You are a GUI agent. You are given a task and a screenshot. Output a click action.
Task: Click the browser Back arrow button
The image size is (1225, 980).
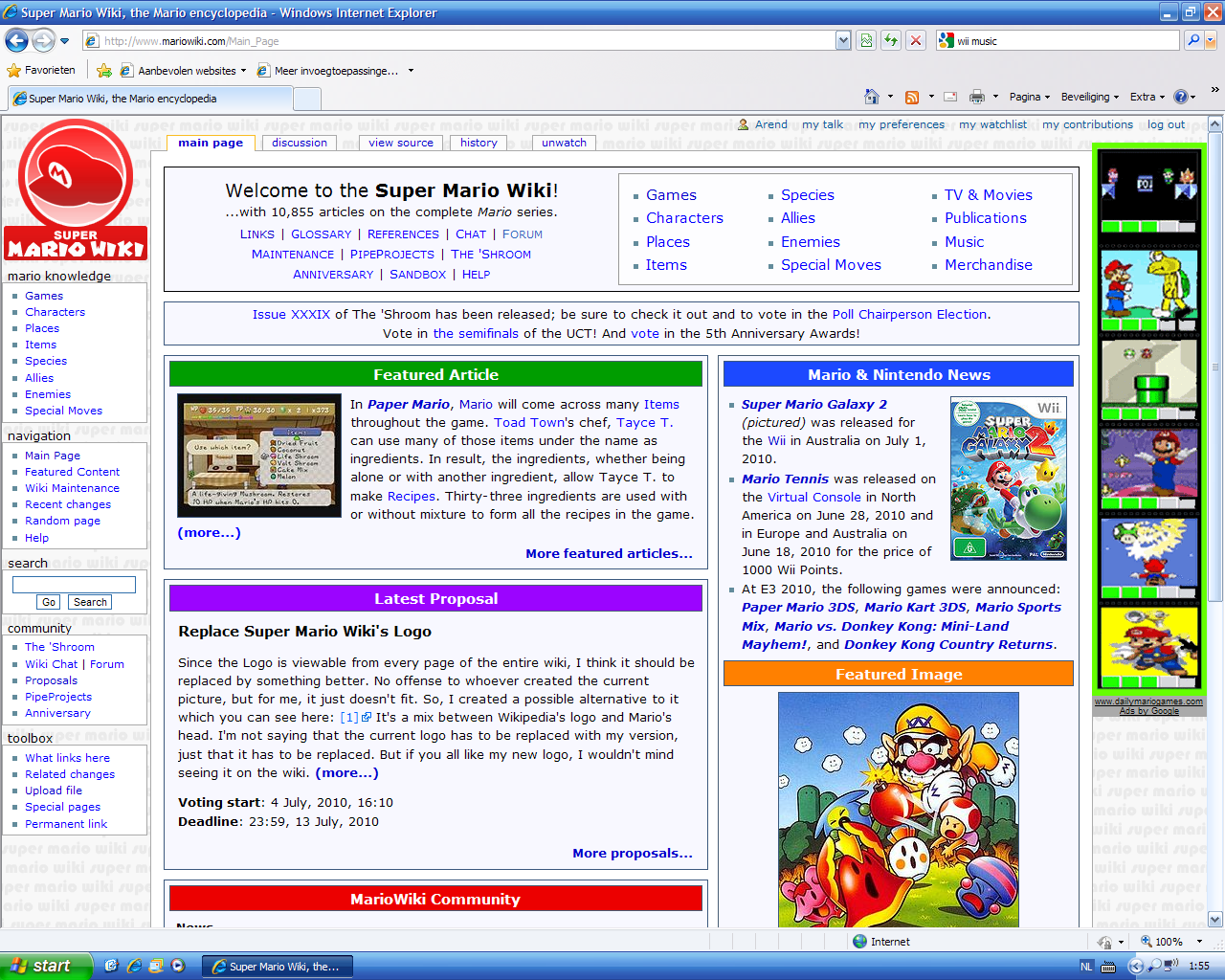coord(16,40)
